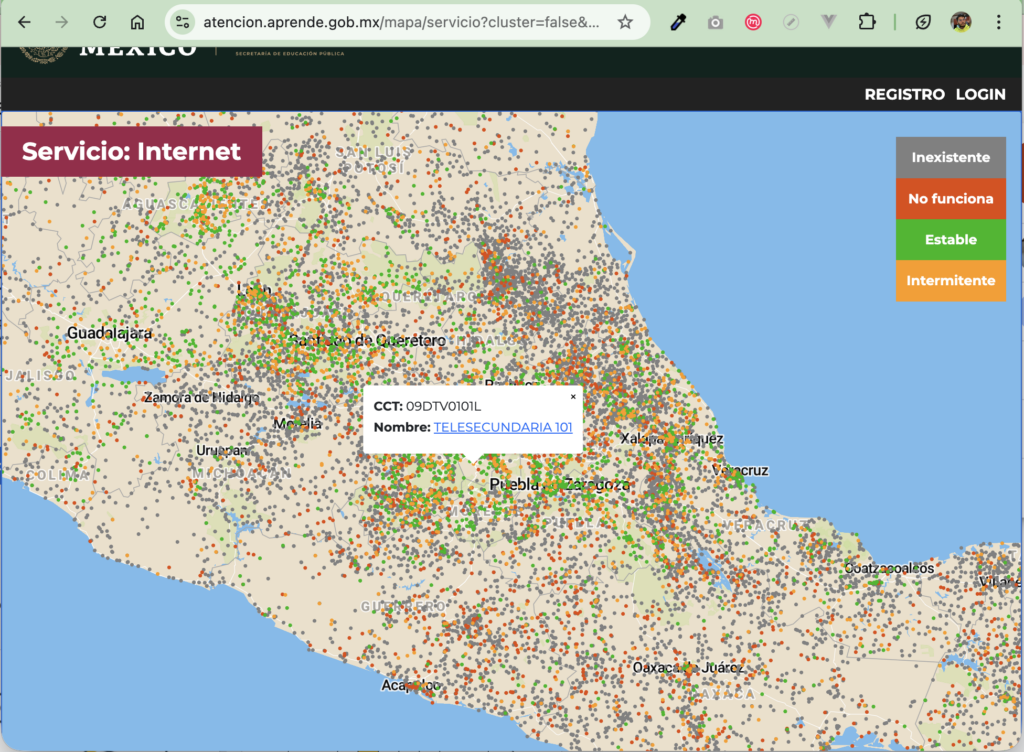Viewport: 1024px width, 752px height.
Task: Toggle the Inexistente legend filter
Action: click(950, 157)
